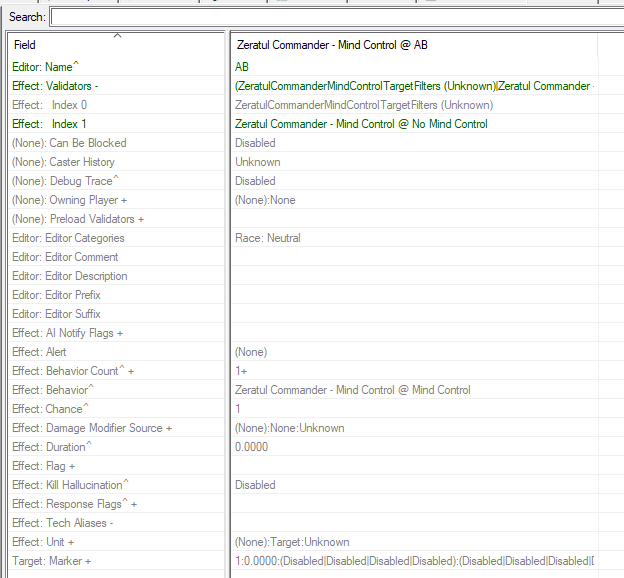
Task: Select the Can Be Blocked field
Action: (x=116, y=143)
